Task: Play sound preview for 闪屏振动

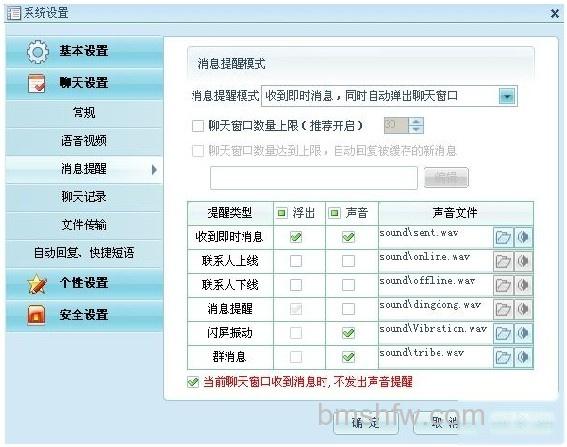Action: pyautogui.click(x=523, y=333)
